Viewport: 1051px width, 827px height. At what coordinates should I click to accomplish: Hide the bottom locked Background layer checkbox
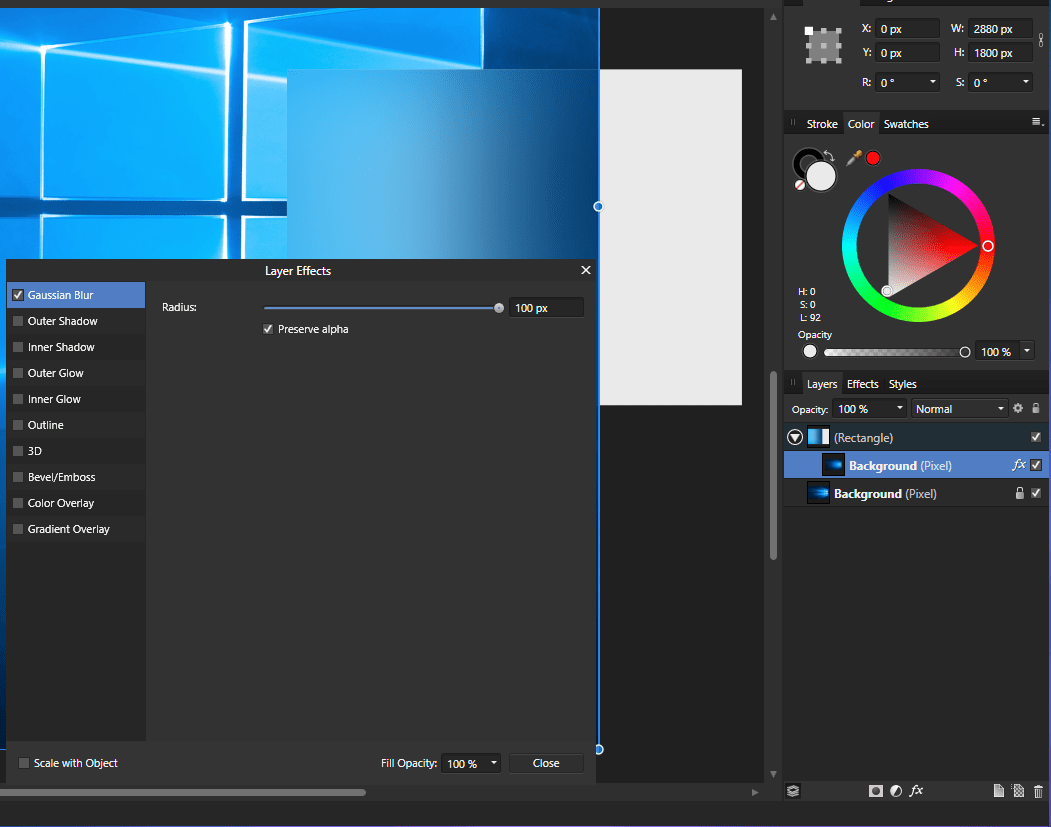click(x=1036, y=493)
